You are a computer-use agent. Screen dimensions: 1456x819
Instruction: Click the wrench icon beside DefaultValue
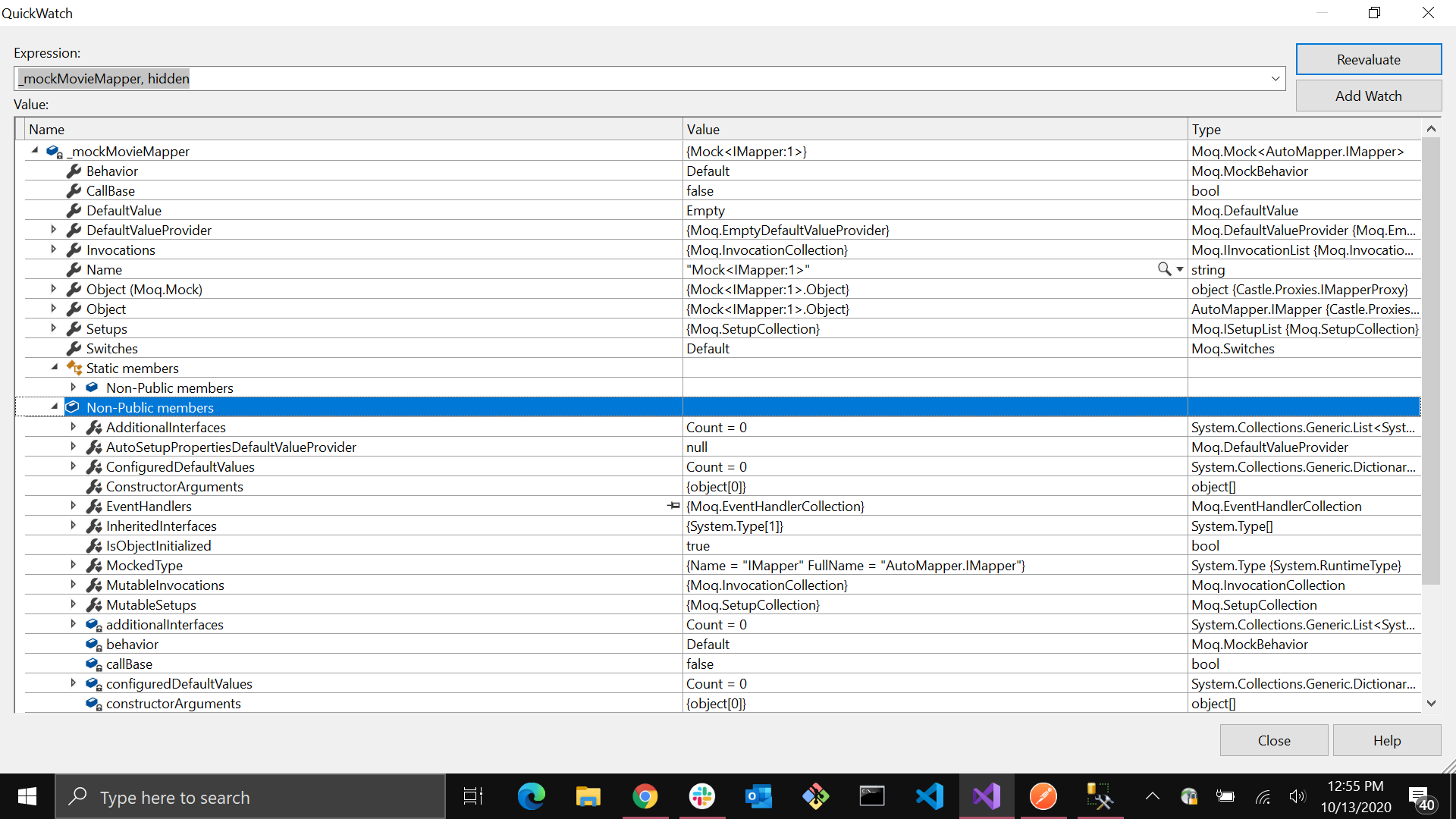(74, 210)
